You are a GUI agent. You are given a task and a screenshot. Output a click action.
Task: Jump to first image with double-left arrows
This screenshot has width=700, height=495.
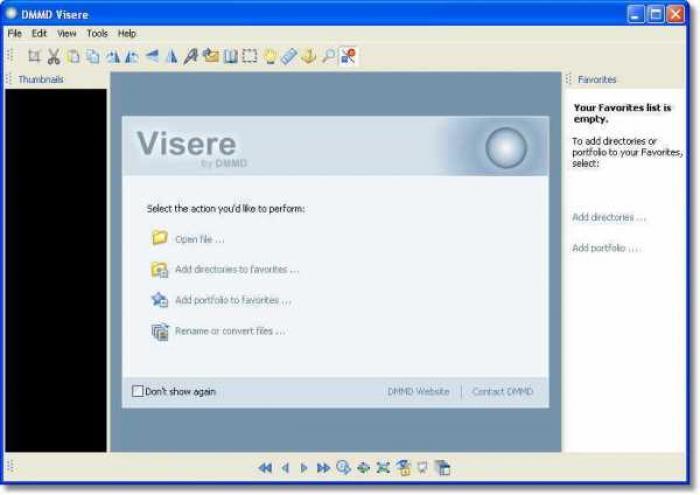[265, 468]
